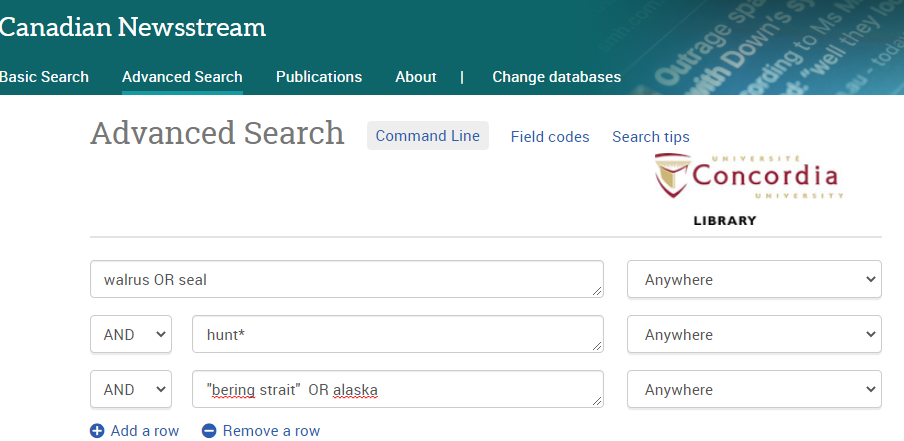This screenshot has width=904, height=441.
Task: Click the Remove a row link text
Action: point(271,431)
